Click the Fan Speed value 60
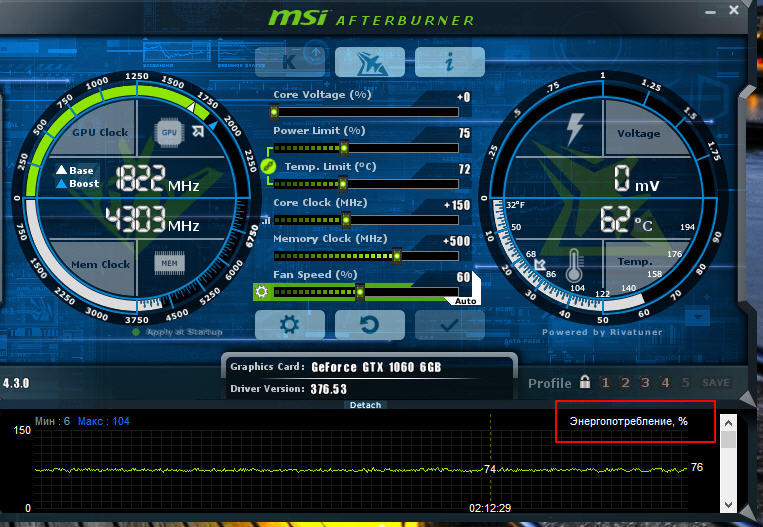Image resolution: width=763 pixels, height=527 pixels. [463, 277]
